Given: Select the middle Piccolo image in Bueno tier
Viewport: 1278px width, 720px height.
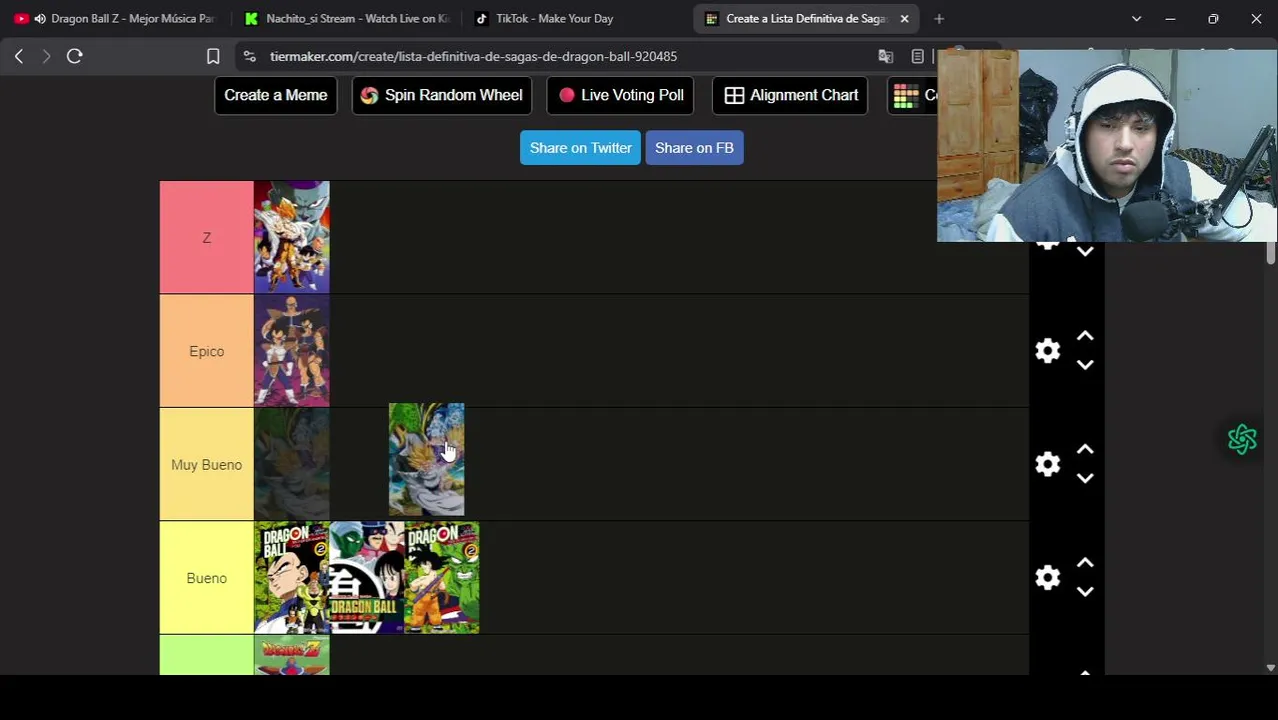Looking at the screenshot, I should pyautogui.click(x=367, y=577).
